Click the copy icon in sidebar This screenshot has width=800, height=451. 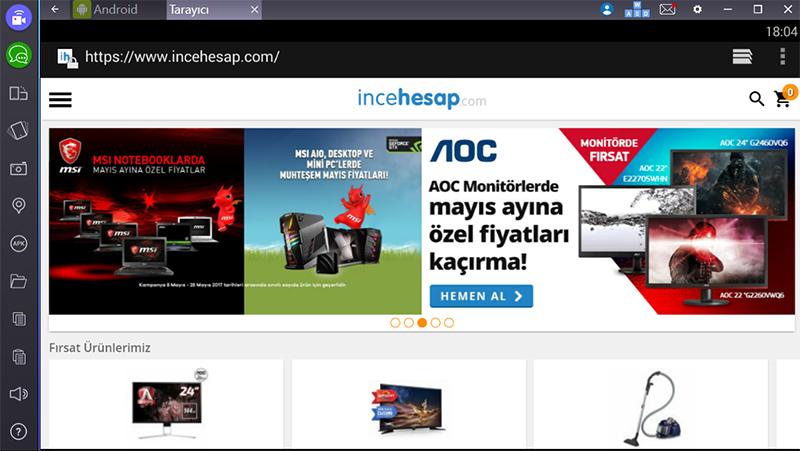18,319
